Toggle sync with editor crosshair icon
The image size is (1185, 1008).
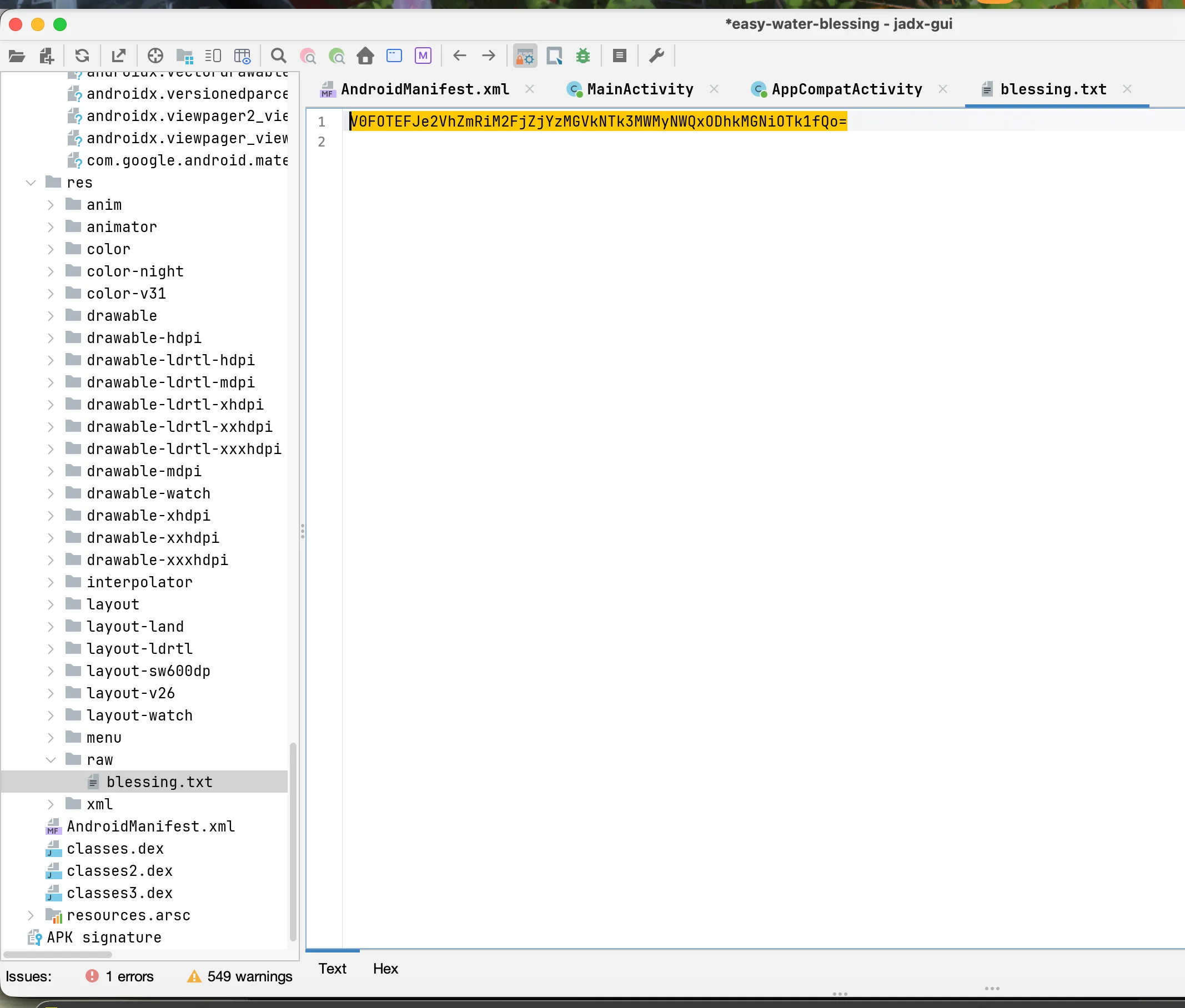[x=155, y=56]
